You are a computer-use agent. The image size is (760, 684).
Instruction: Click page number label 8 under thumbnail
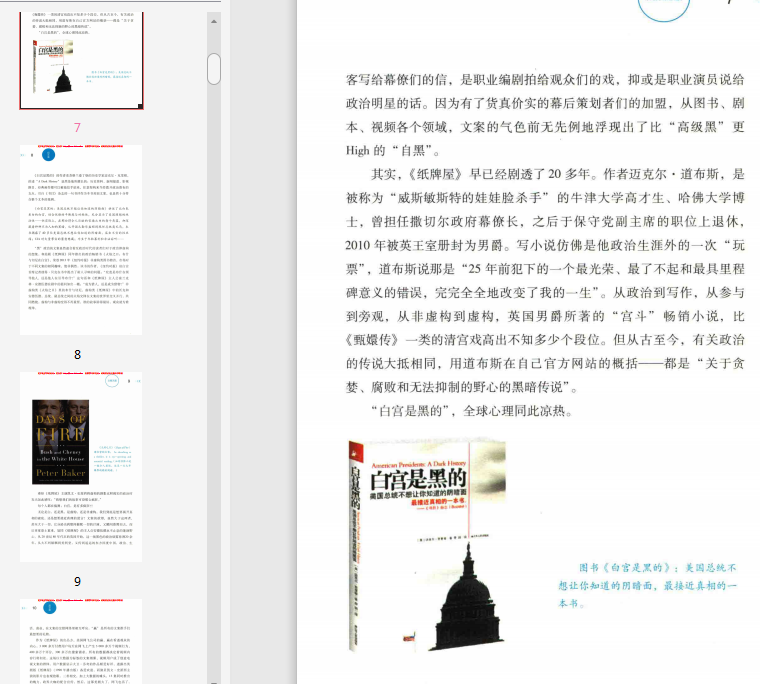pyautogui.click(x=77, y=355)
